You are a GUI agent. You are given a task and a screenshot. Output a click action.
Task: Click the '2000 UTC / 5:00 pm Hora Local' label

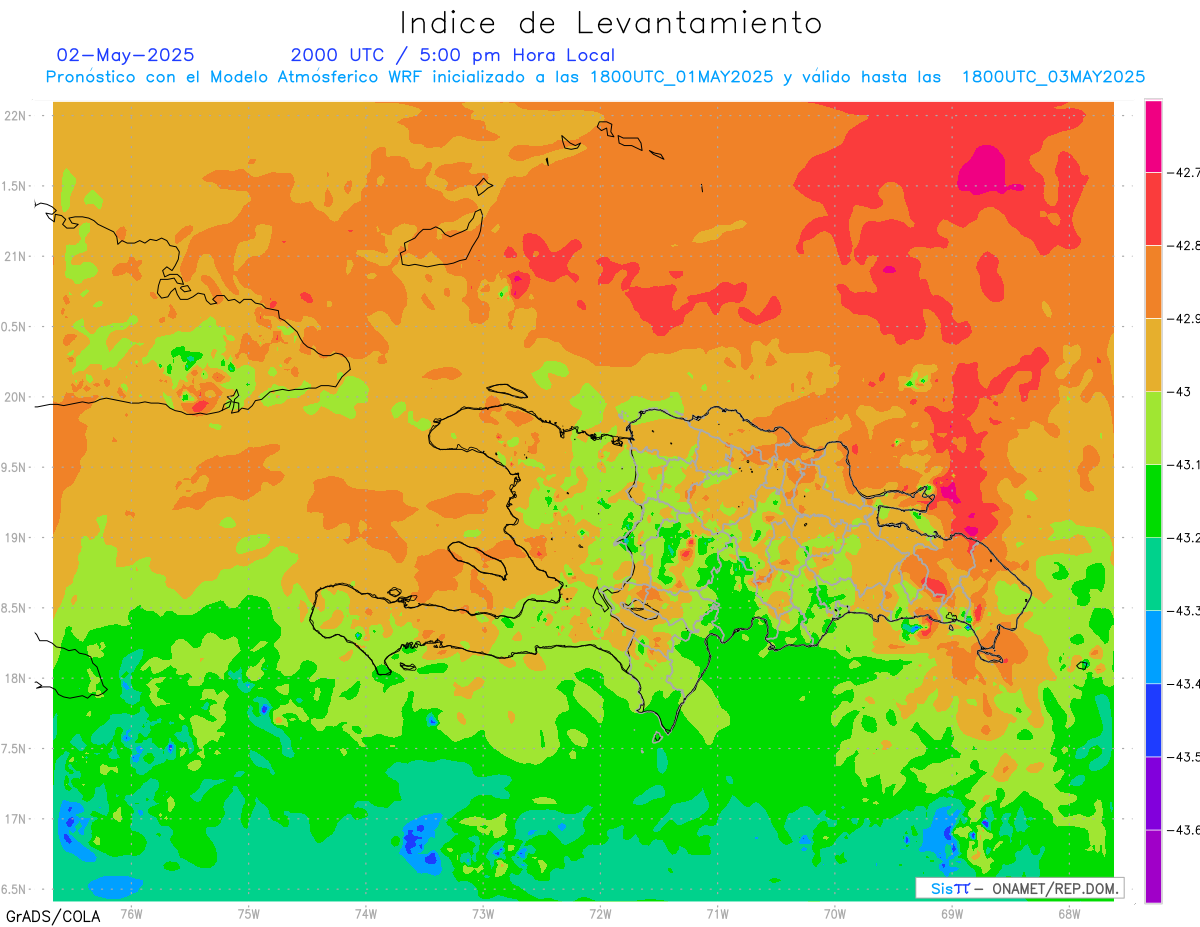(x=453, y=55)
